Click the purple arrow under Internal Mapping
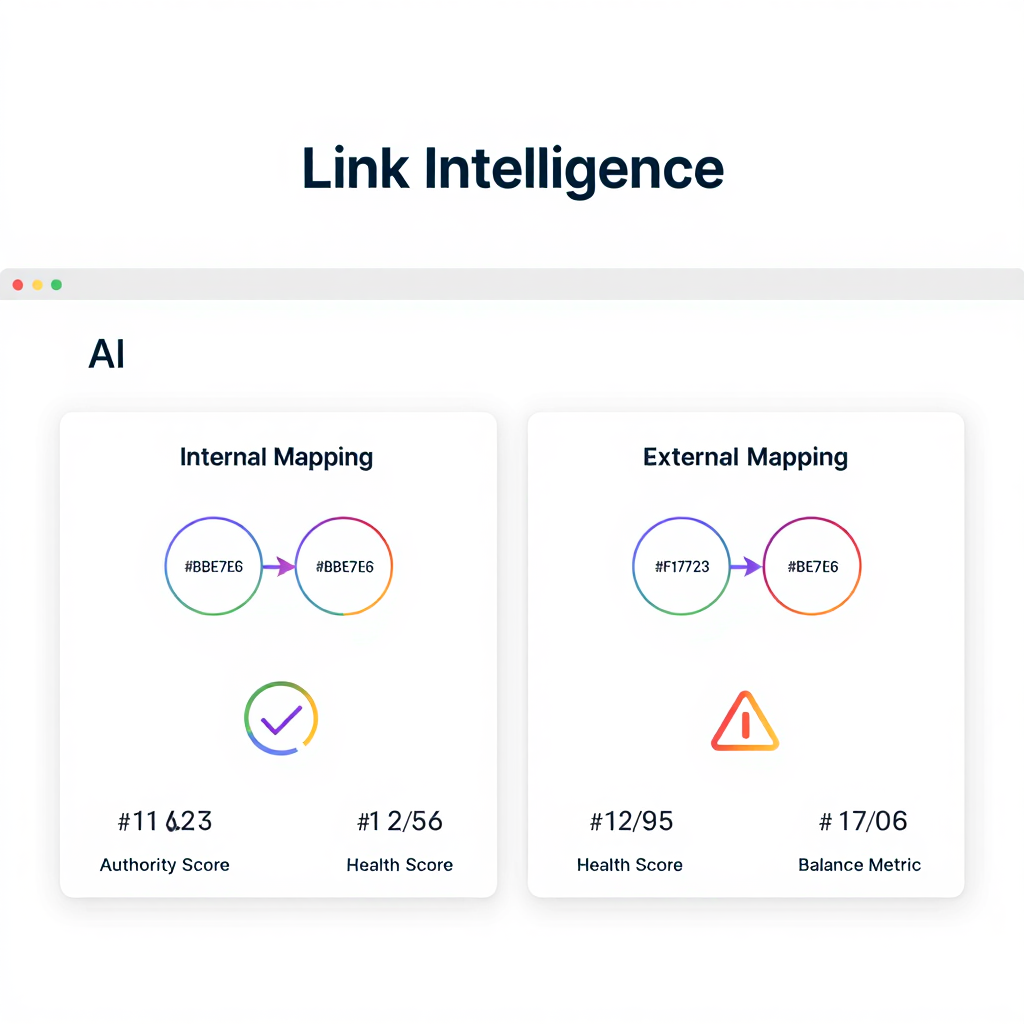This screenshot has width=1024, height=1024. [x=279, y=567]
